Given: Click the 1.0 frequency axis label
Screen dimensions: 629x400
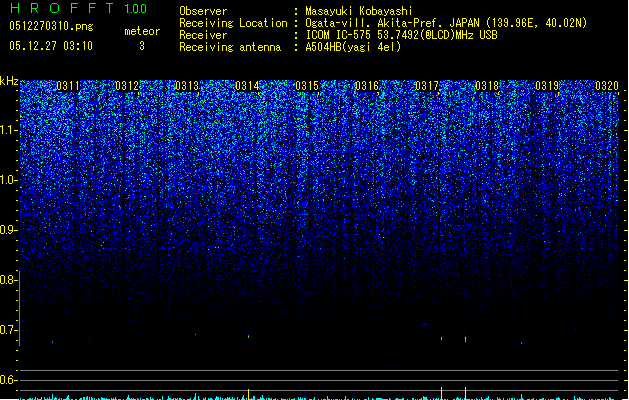Looking at the screenshot, I should [8, 180].
